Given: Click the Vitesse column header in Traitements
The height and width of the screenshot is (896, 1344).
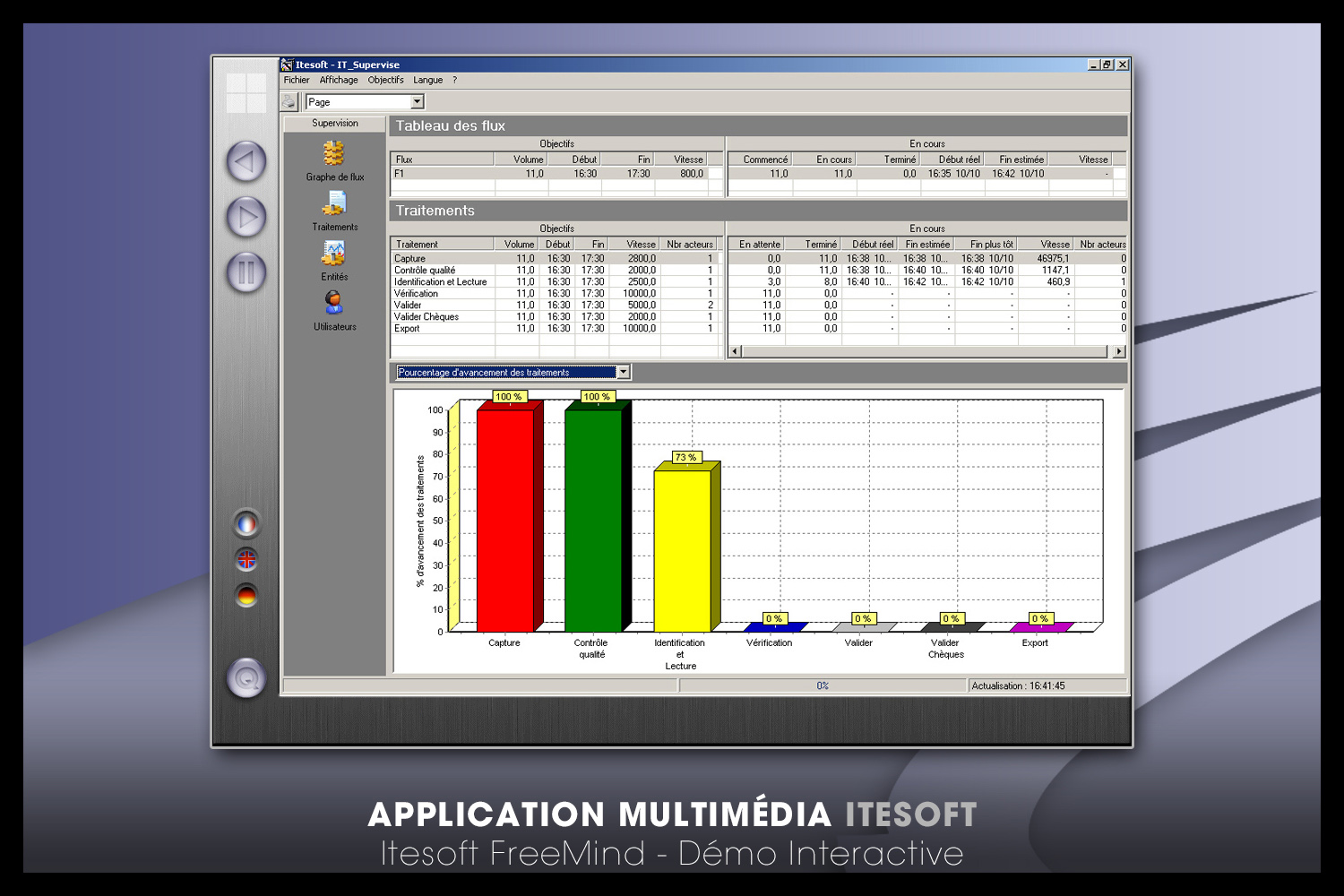Looking at the screenshot, I should click(x=640, y=244).
